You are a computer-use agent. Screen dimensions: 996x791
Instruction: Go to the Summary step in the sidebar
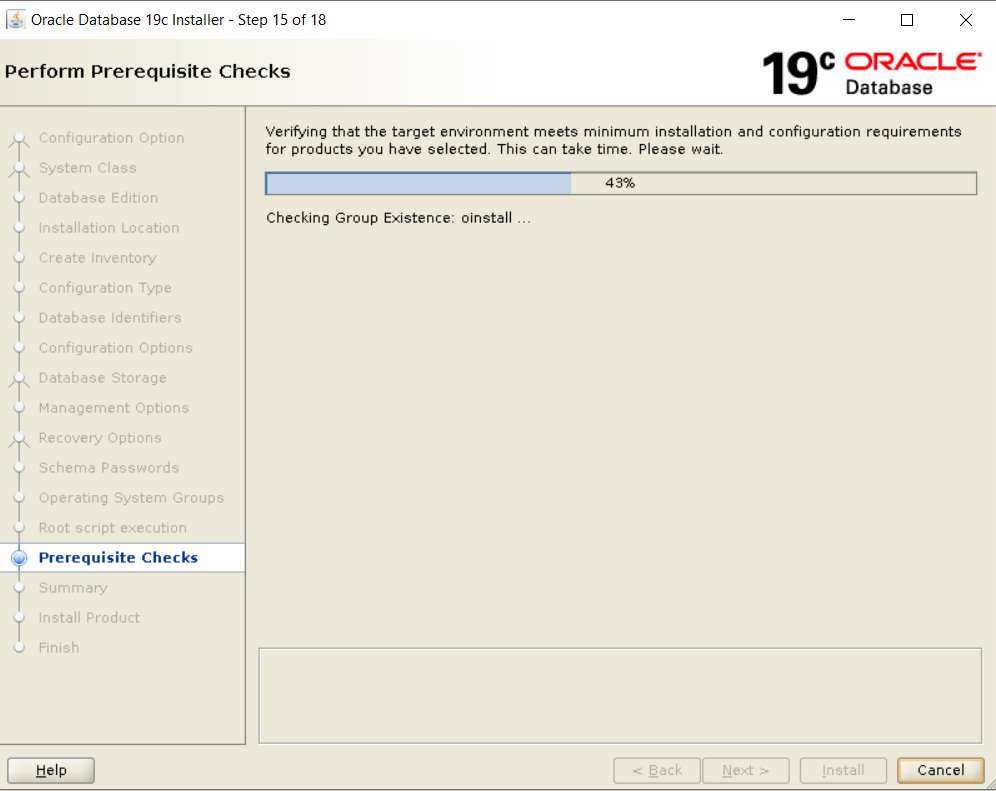click(x=73, y=588)
